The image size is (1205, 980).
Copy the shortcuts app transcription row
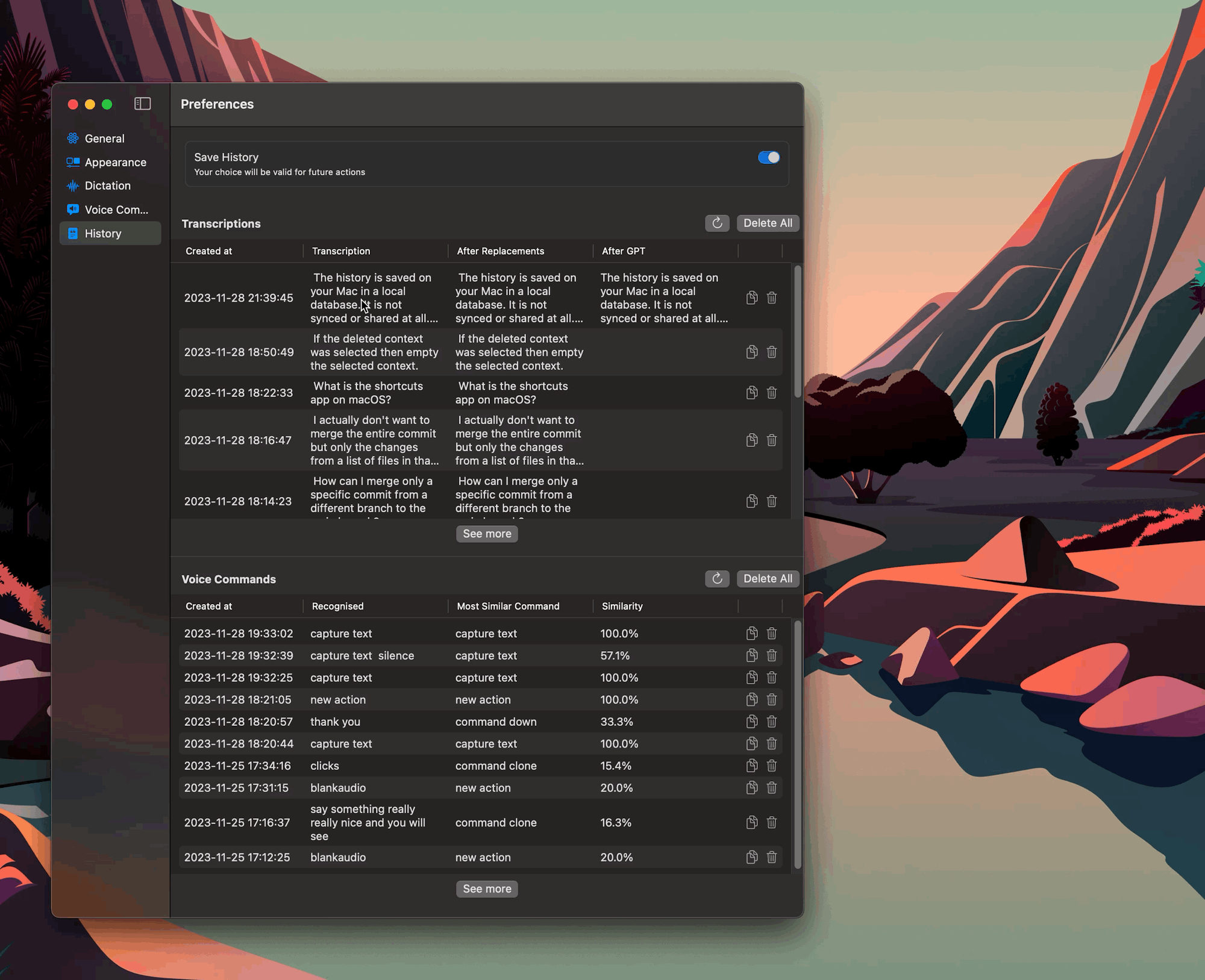click(x=751, y=393)
